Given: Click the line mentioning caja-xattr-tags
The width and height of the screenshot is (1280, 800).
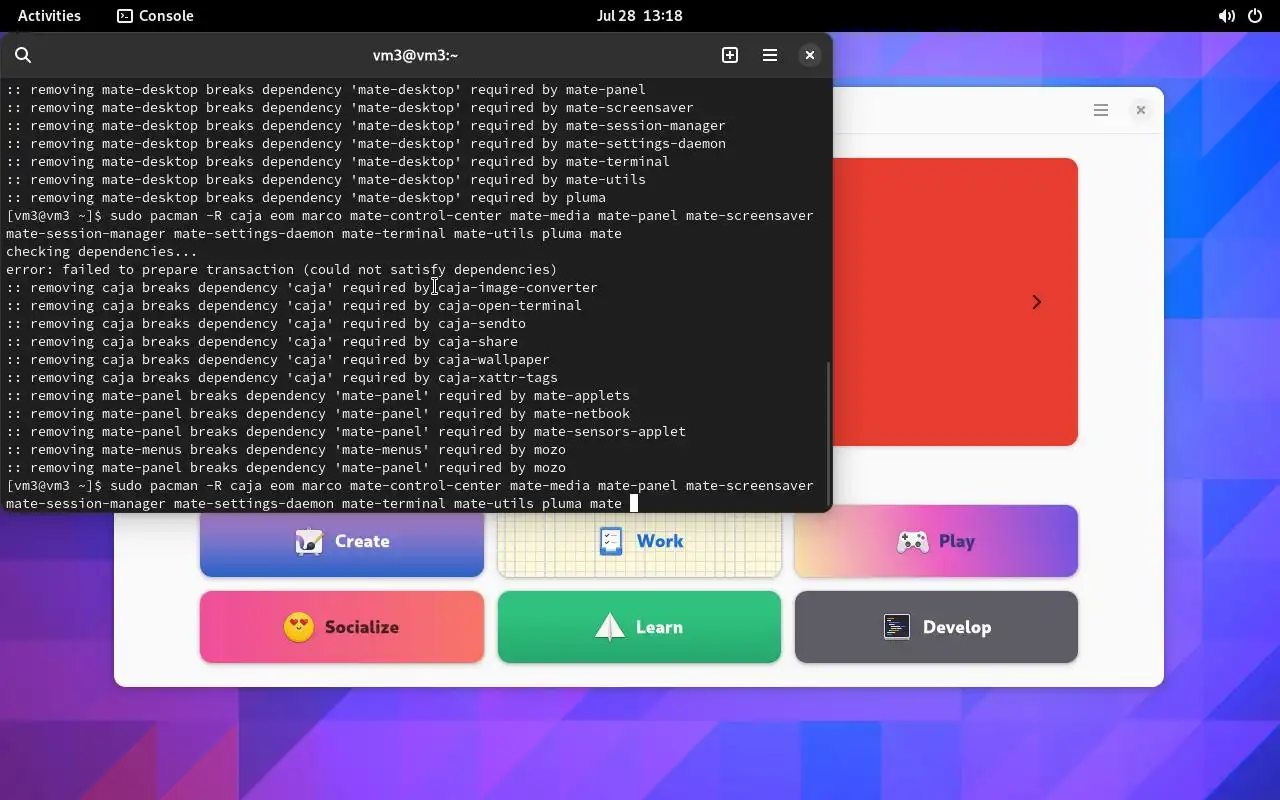Looking at the screenshot, I should pyautogui.click(x=282, y=377).
